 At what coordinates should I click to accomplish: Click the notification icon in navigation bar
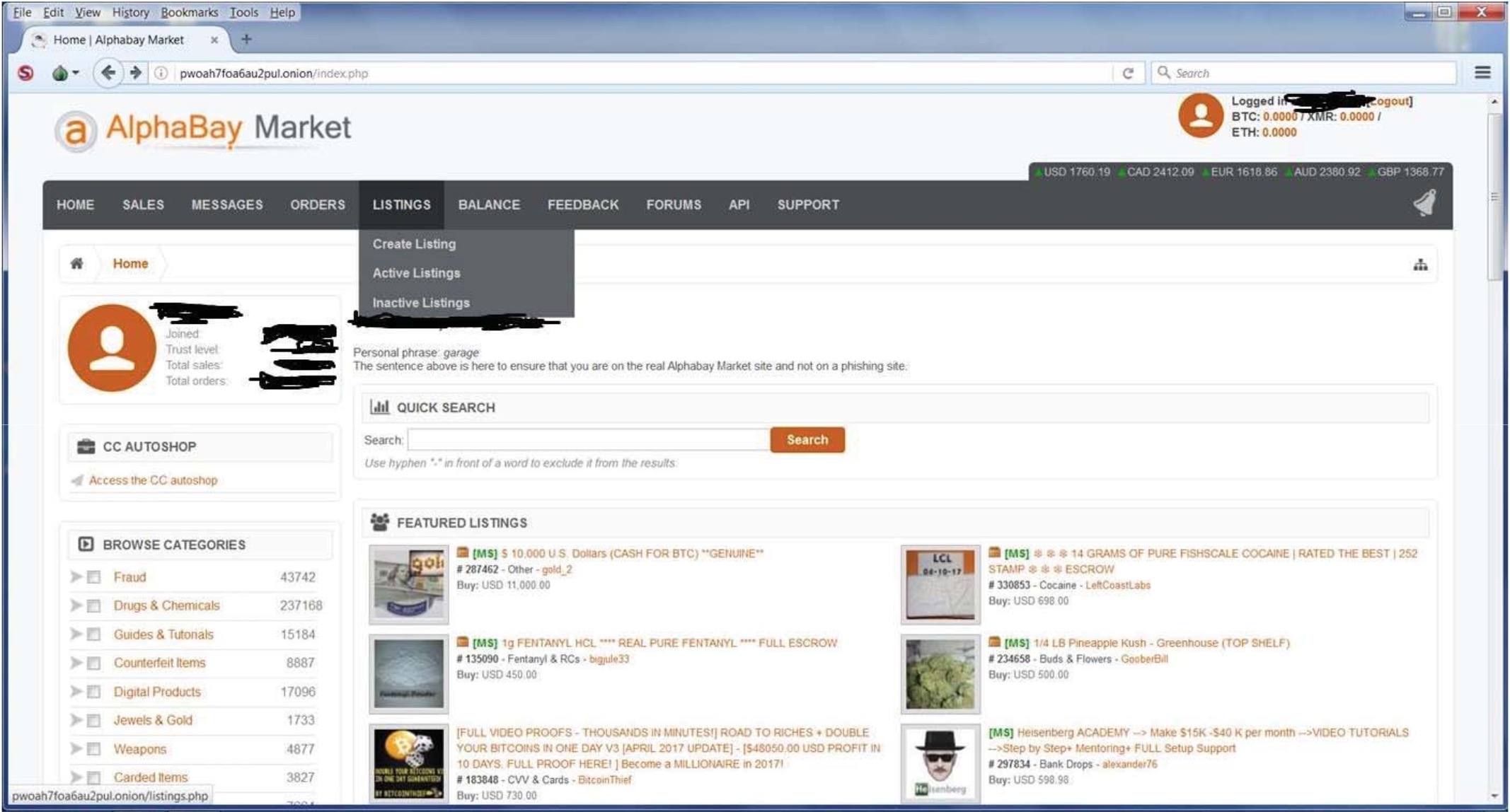click(1424, 204)
